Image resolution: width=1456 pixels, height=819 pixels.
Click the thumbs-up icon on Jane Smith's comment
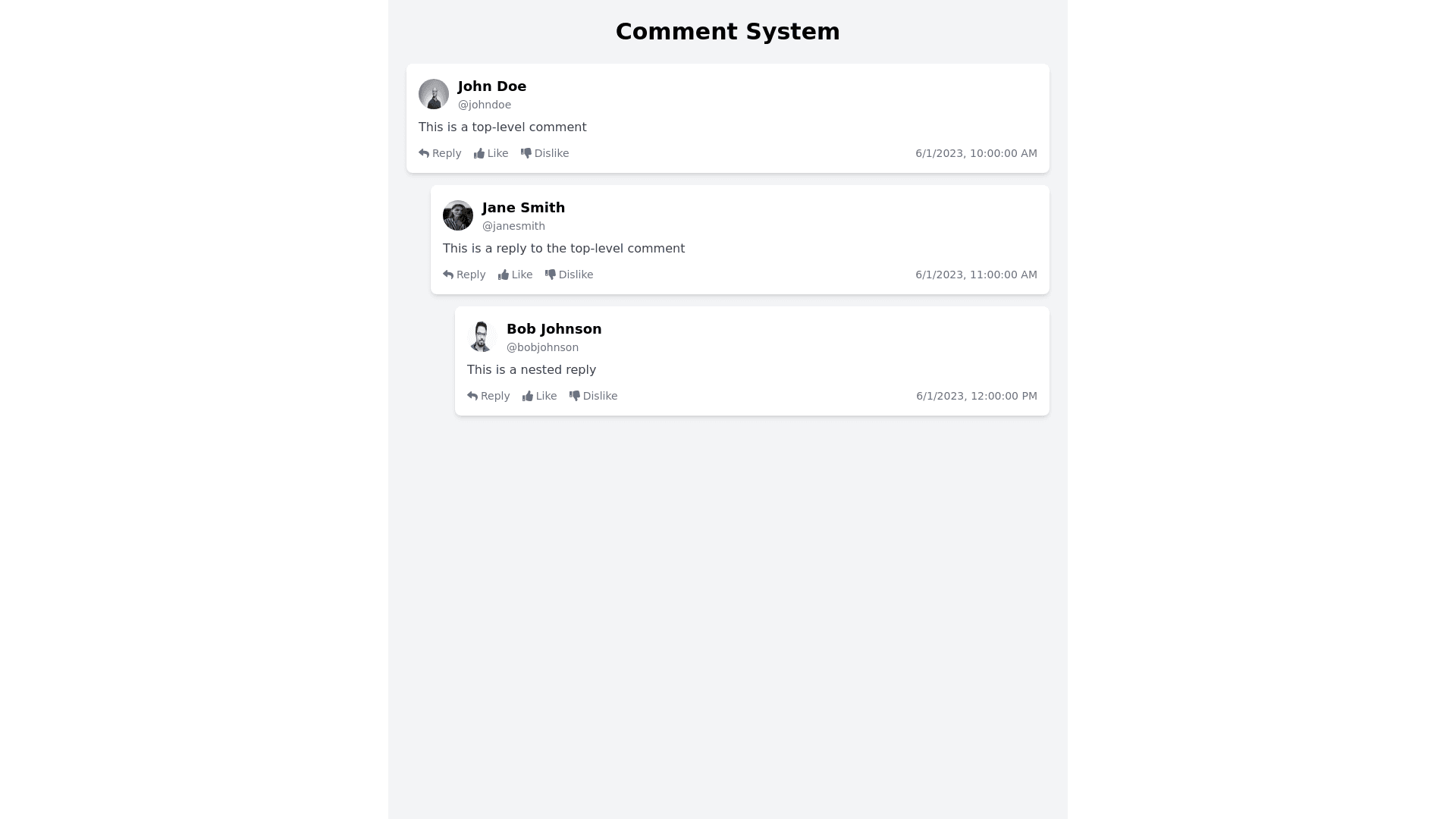pos(504,275)
